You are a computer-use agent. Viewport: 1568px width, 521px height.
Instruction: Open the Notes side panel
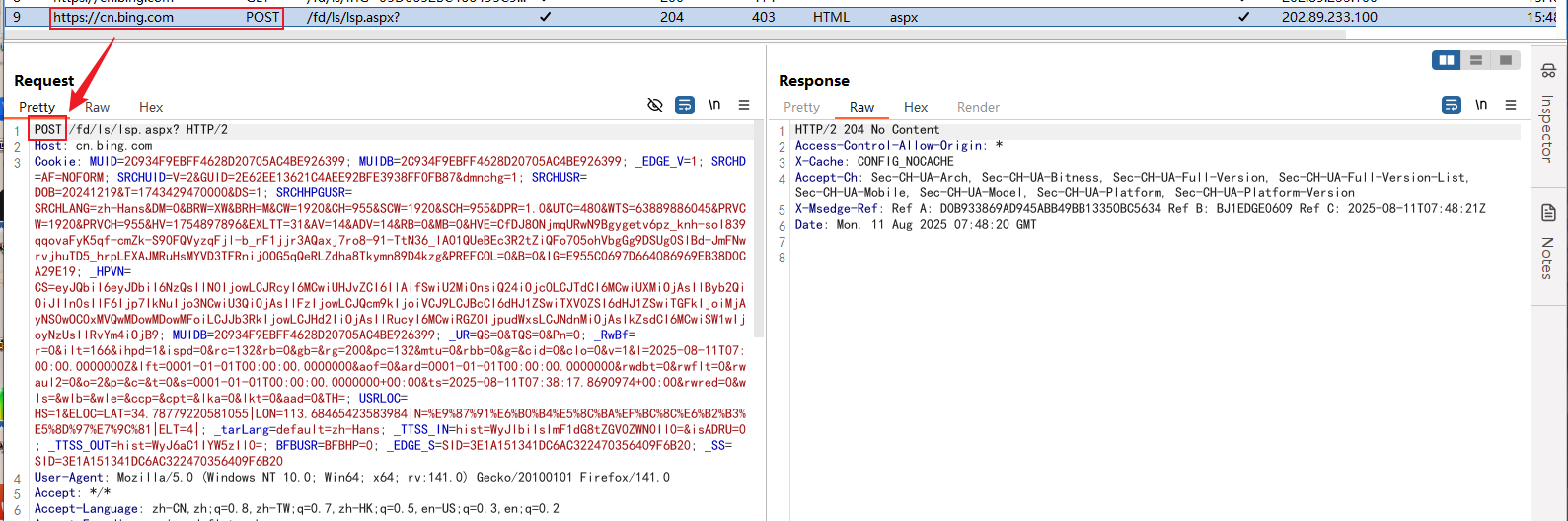click(1547, 242)
